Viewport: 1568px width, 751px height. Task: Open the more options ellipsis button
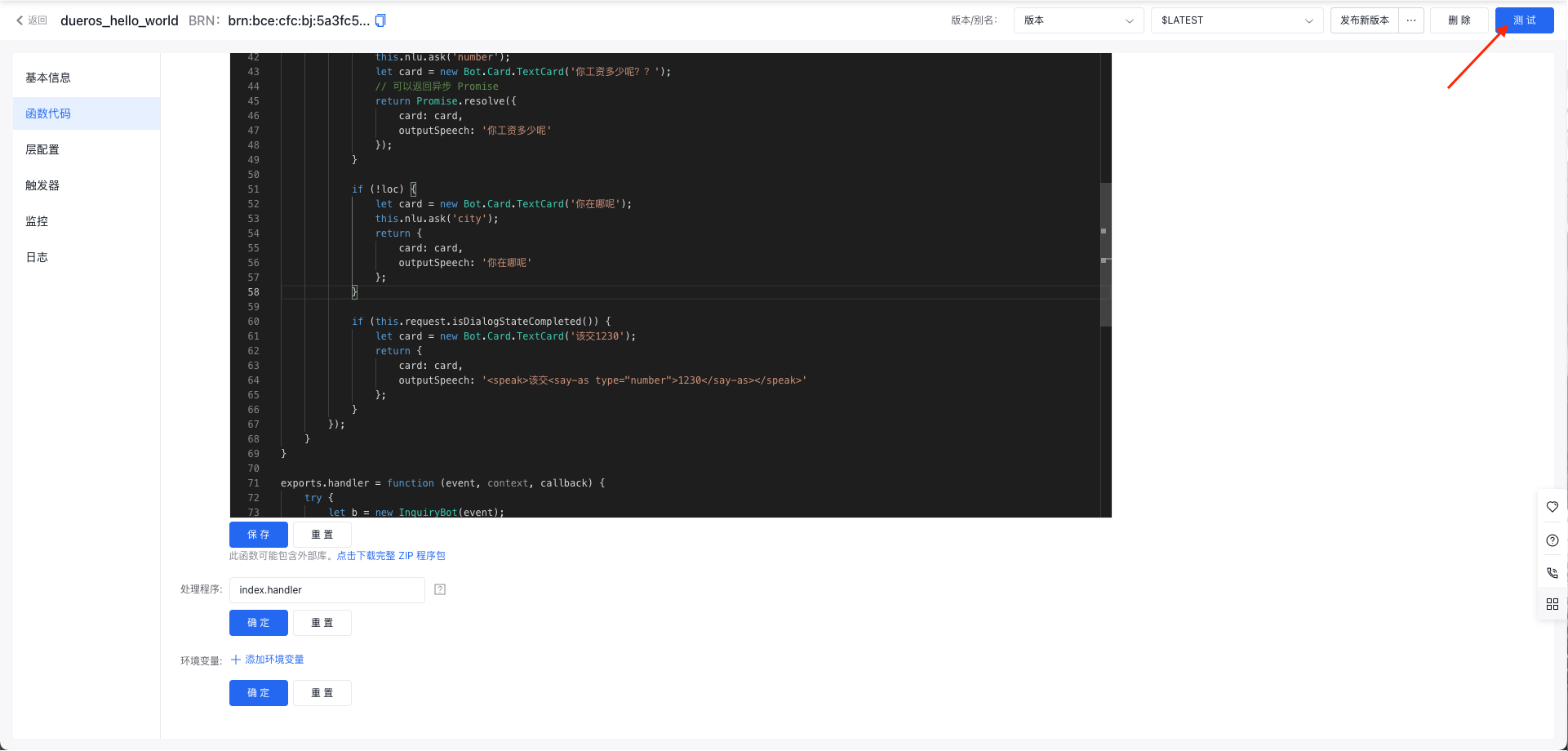(x=1411, y=20)
